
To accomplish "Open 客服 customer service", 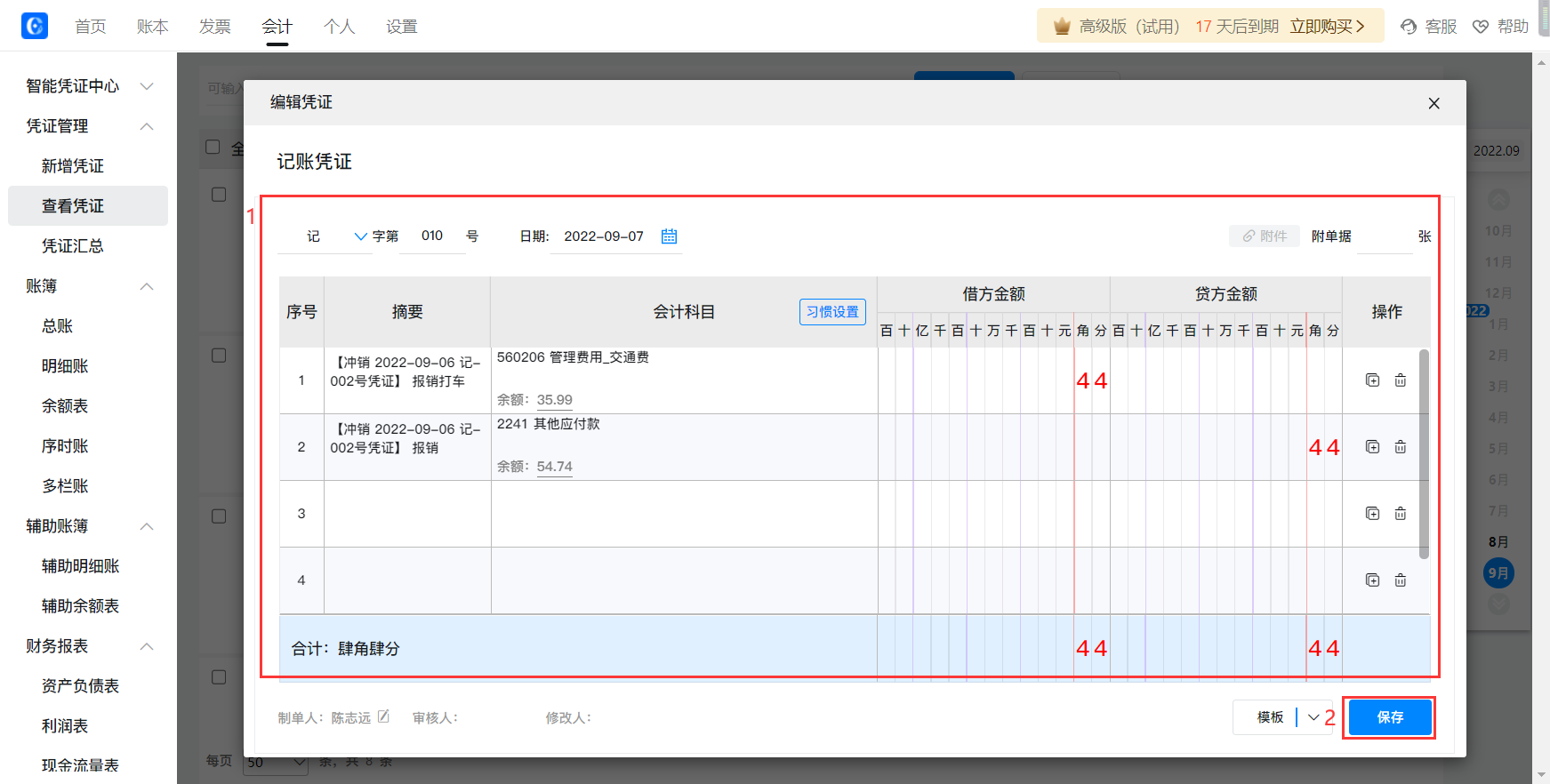I will pos(1428,27).
